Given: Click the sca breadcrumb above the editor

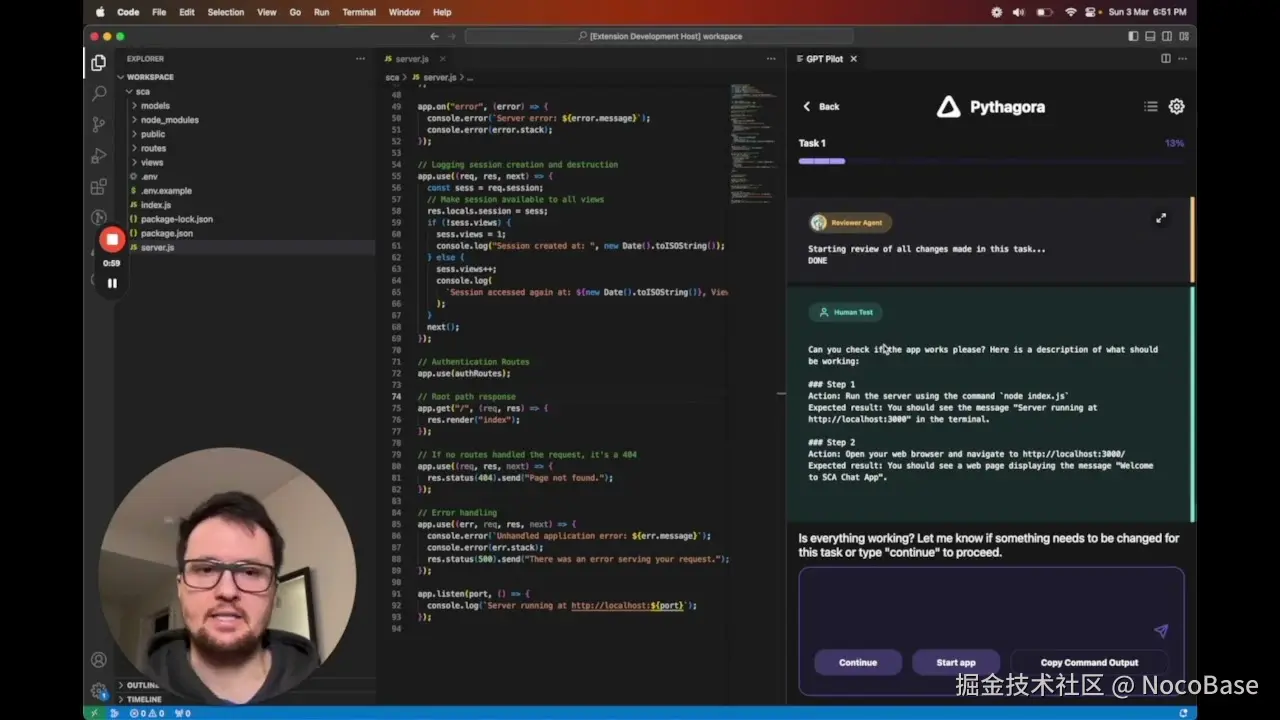Looking at the screenshot, I should [x=393, y=77].
